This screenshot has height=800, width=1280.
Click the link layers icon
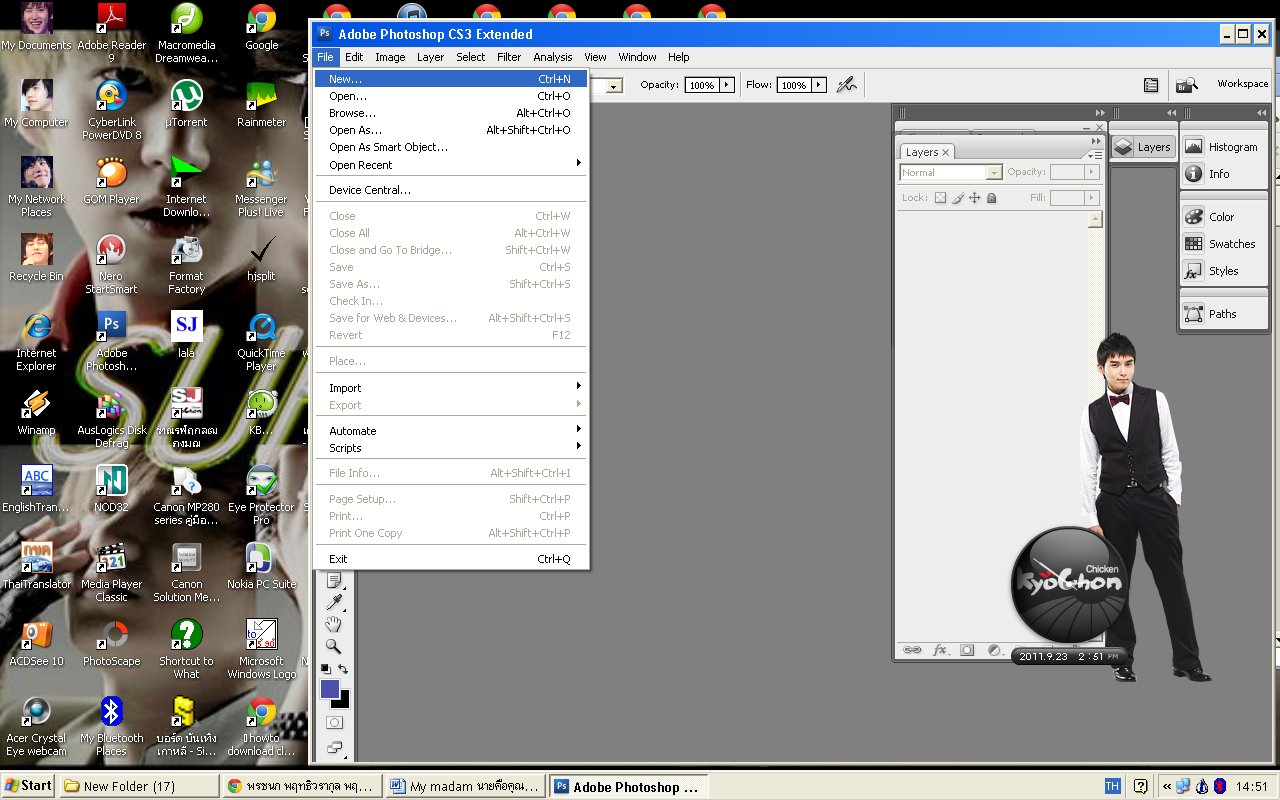click(x=912, y=650)
